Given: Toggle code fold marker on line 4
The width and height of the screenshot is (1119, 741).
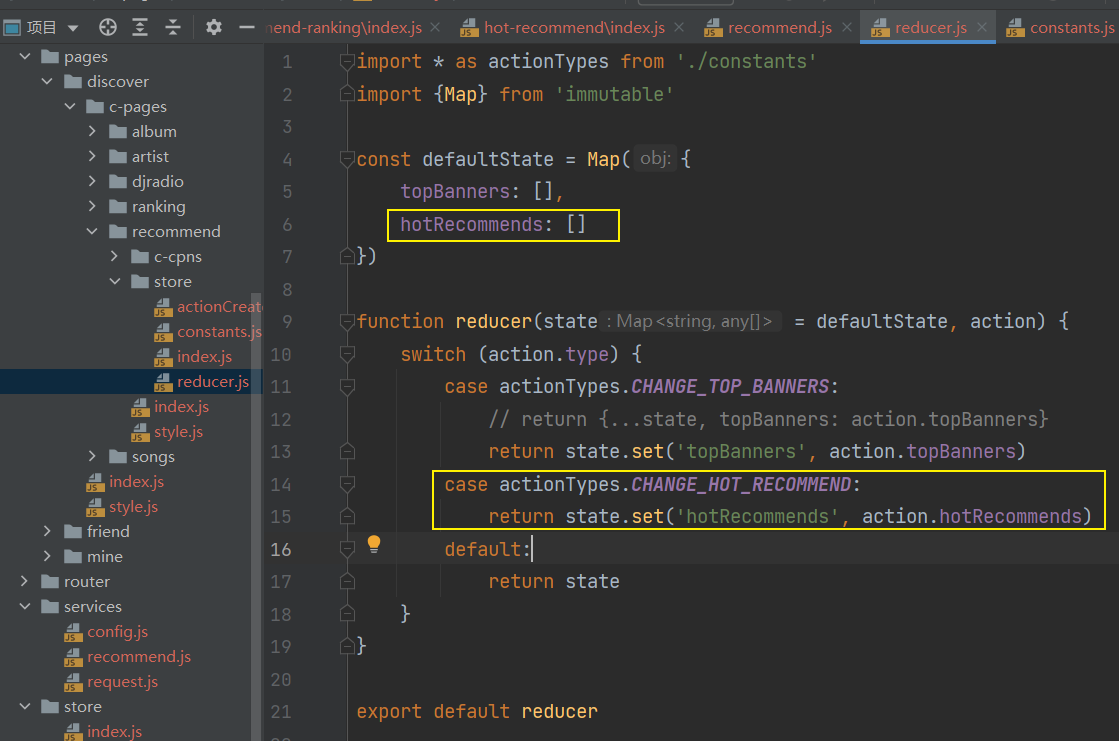Looking at the screenshot, I should [x=347, y=159].
